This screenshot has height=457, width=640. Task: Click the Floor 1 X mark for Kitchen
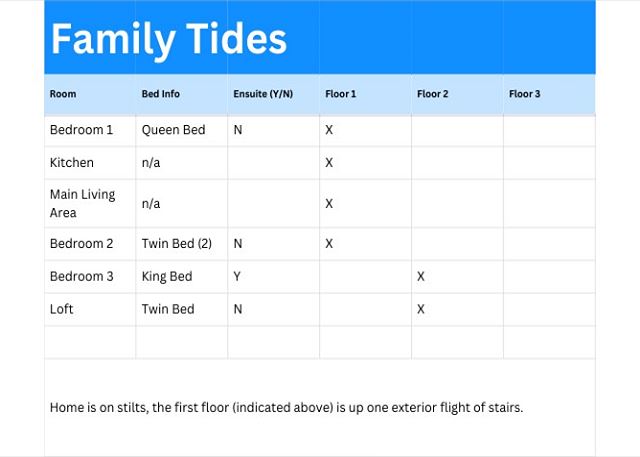pos(329,162)
